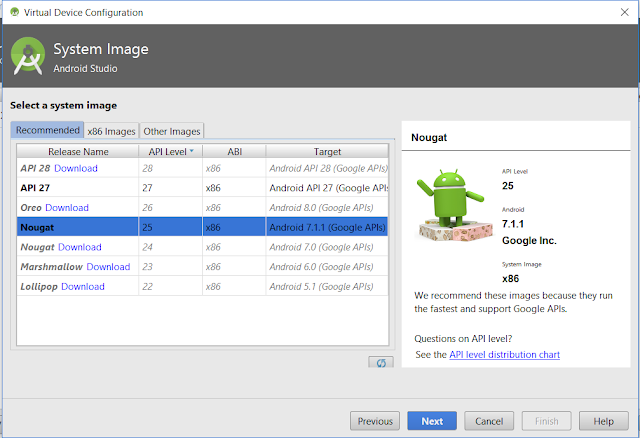640x438 pixels.
Task: Click the Android API 28 (Google APIs) cell
Action: (x=327, y=168)
